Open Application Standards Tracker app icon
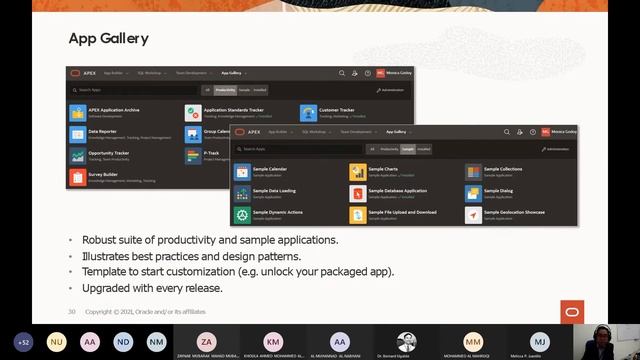 [193, 113]
